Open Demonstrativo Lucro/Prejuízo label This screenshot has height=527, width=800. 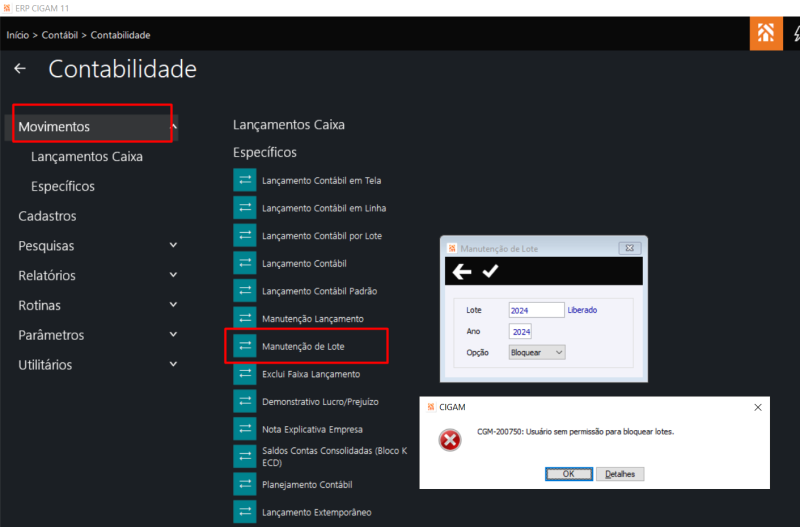pyautogui.click(x=320, y=401)
